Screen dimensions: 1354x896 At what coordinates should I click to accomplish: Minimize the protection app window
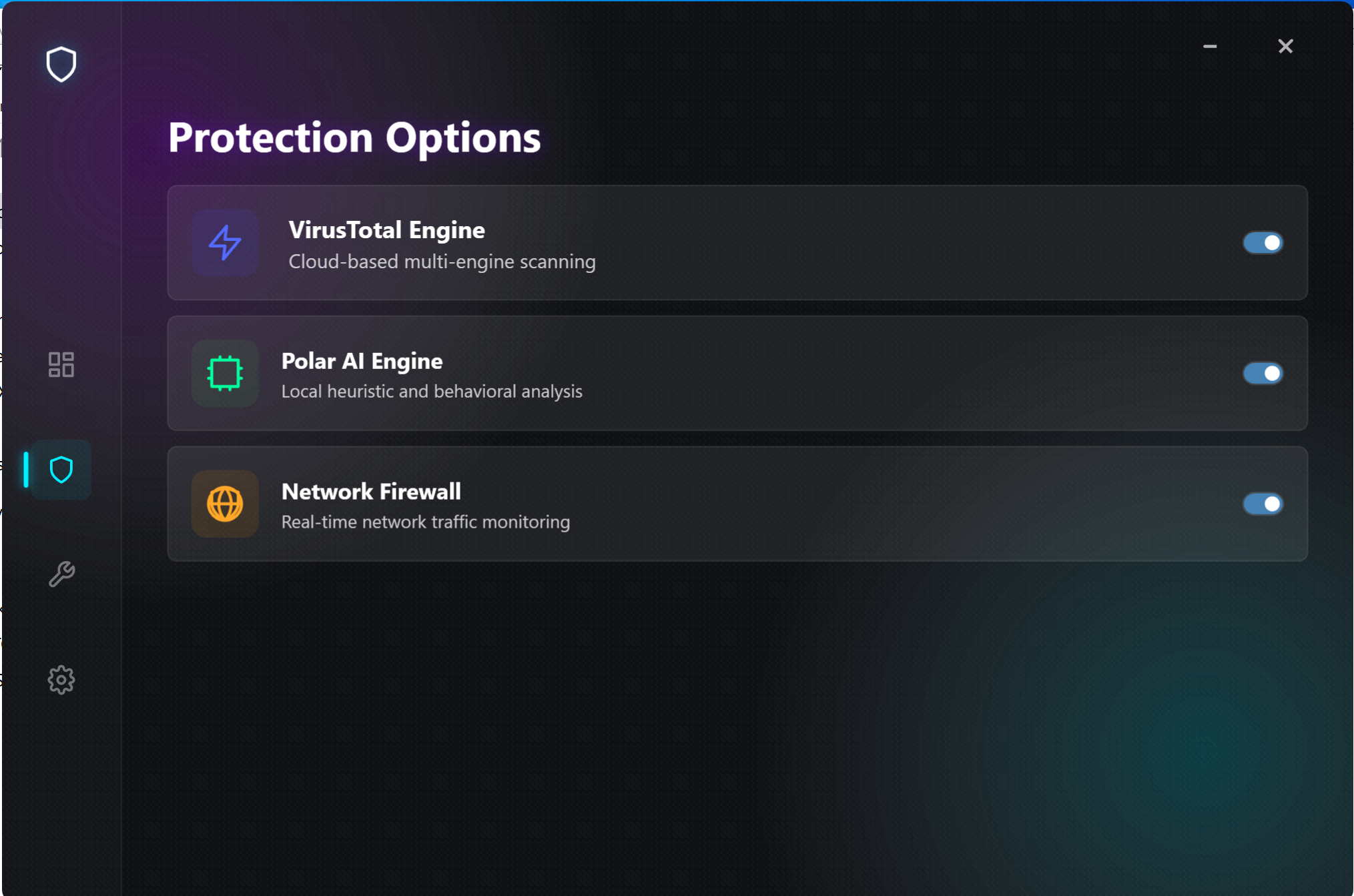coord(1210,47)
